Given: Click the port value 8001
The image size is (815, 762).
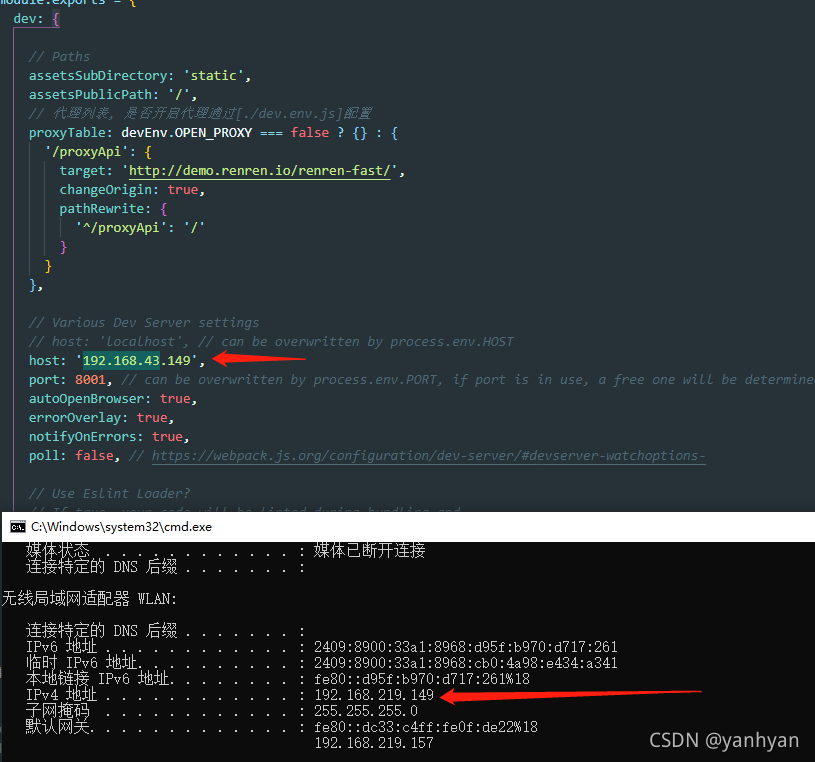Looking at the screenshot, I should click(90, 379).
